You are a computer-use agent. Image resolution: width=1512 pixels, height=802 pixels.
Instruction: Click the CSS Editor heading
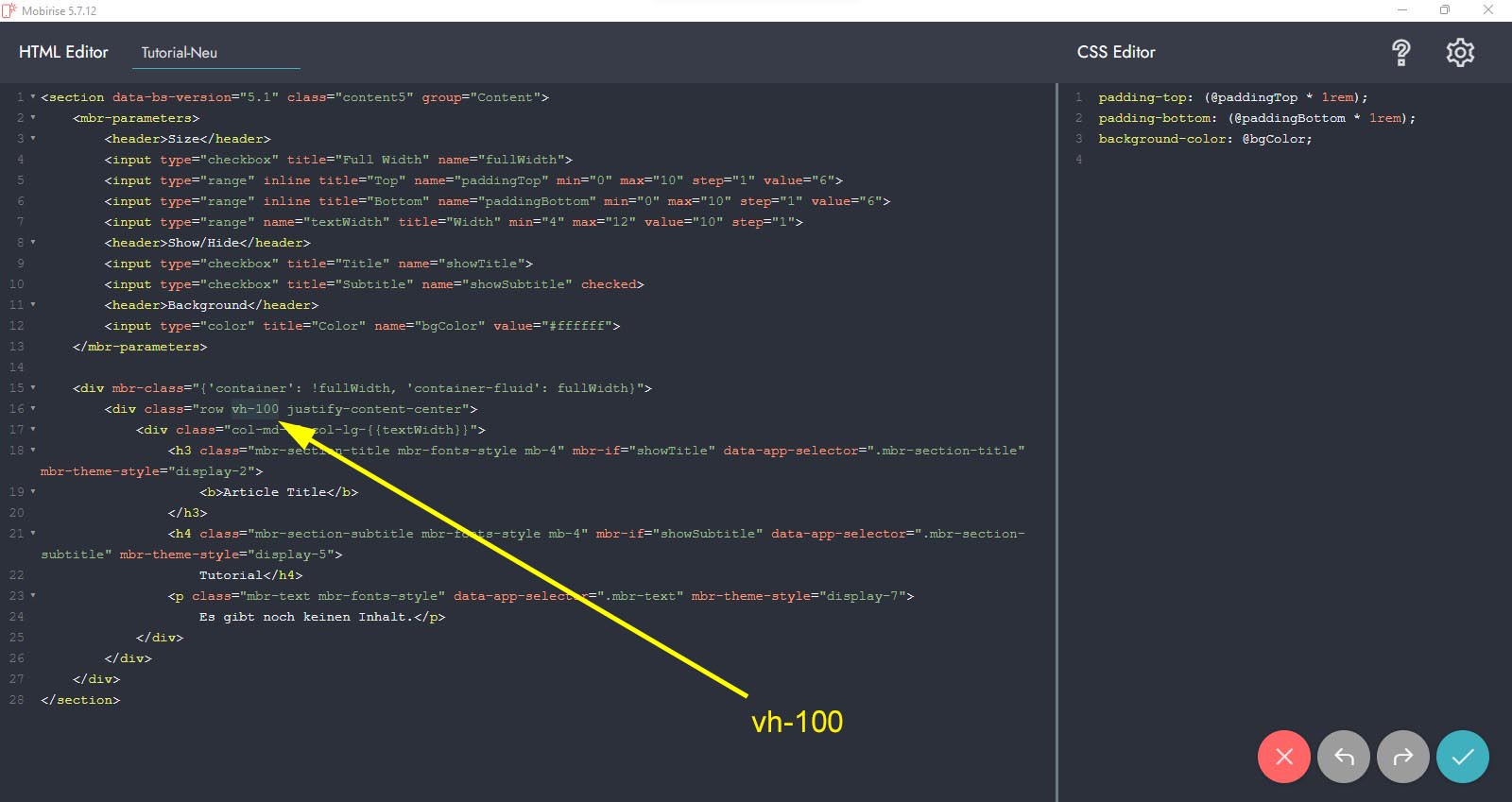tap(1116, 53)
